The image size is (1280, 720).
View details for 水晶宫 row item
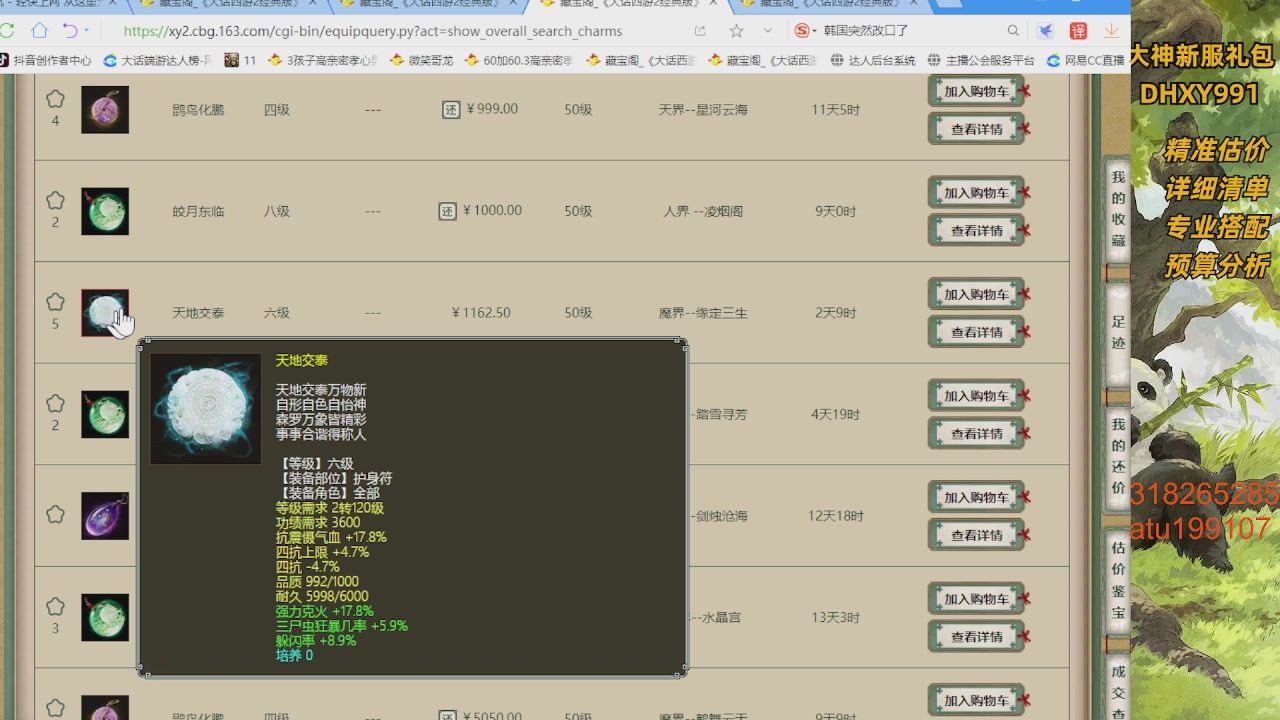[x=977, y=637]
